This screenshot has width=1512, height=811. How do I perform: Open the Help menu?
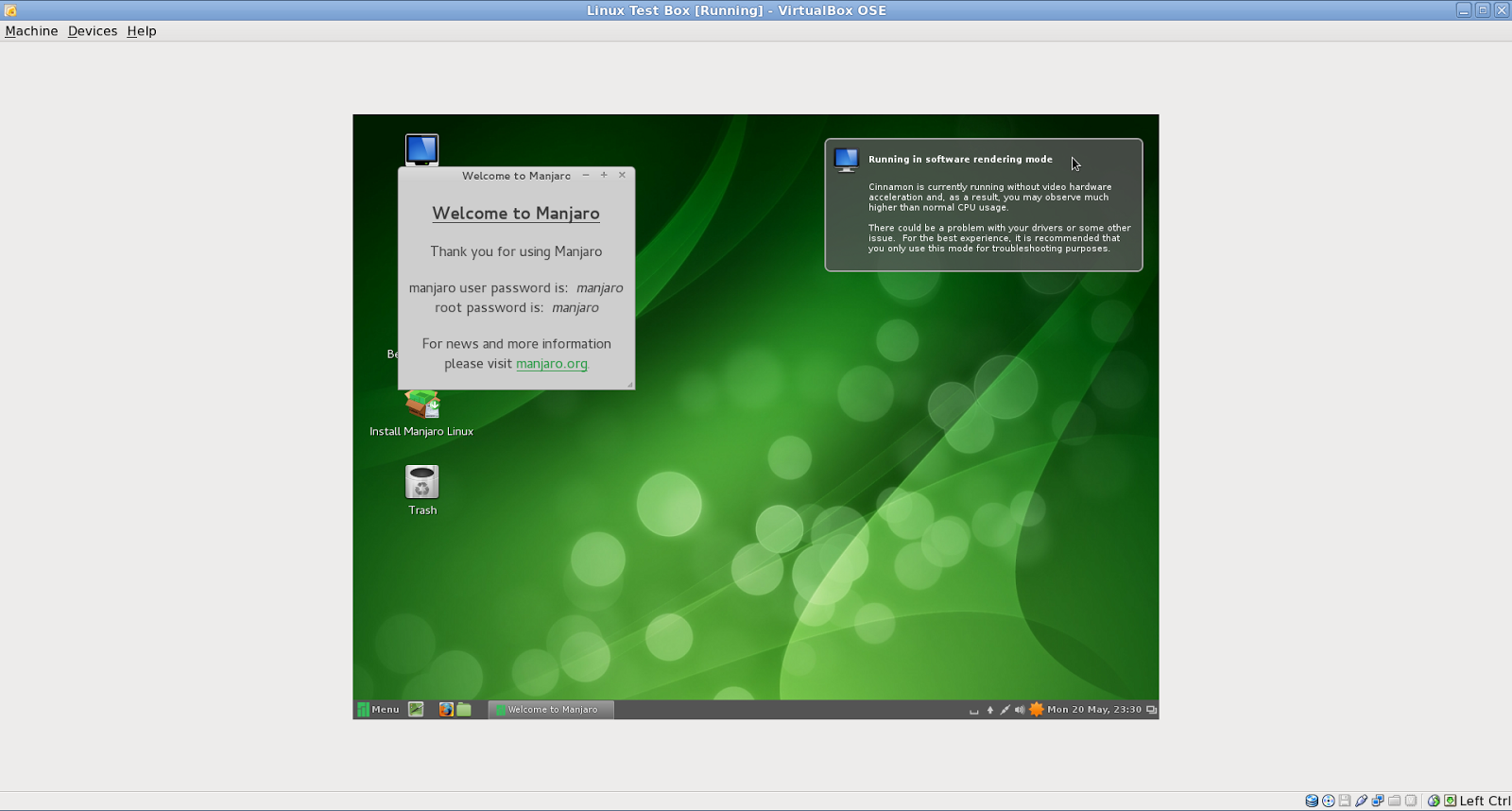tap(142, 31)
